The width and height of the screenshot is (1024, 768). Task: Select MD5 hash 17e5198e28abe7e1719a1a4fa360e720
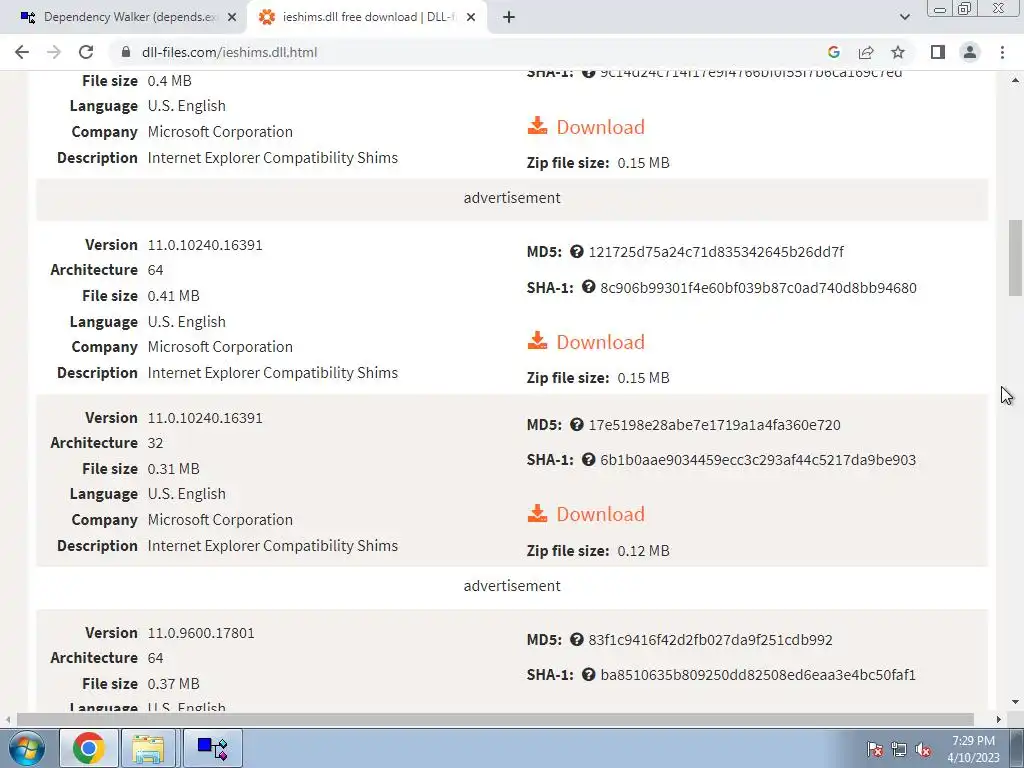(714, 425)
